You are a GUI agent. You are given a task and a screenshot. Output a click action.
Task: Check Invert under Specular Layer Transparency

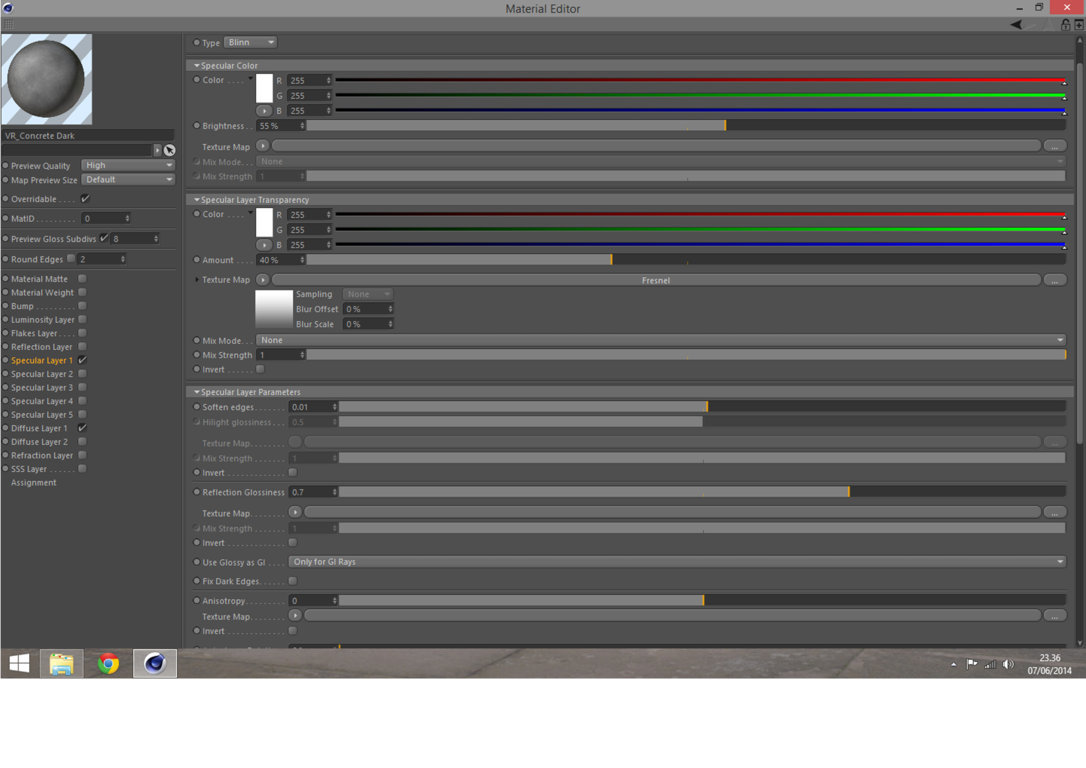pos(260,369)
